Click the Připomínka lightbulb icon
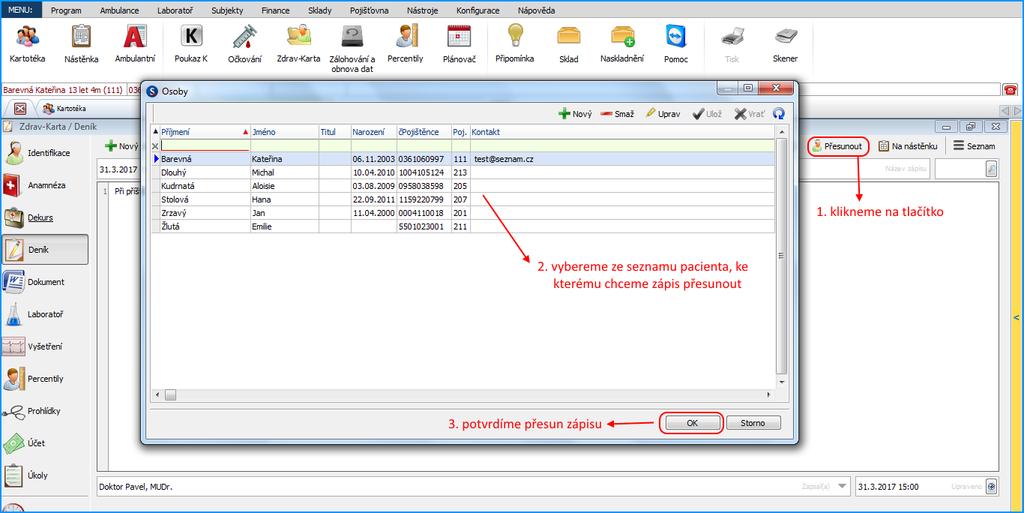The height and width of the screenshot is (513, 1024). pyautogui.click(x=515, y=43)
